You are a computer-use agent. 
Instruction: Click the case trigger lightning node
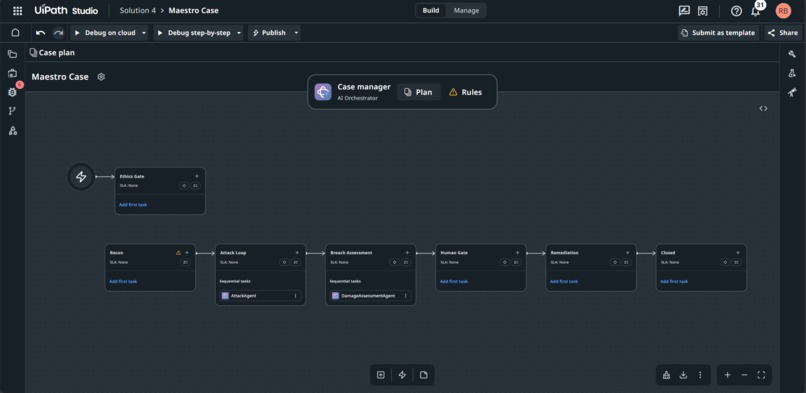click(x=81, y=177)
